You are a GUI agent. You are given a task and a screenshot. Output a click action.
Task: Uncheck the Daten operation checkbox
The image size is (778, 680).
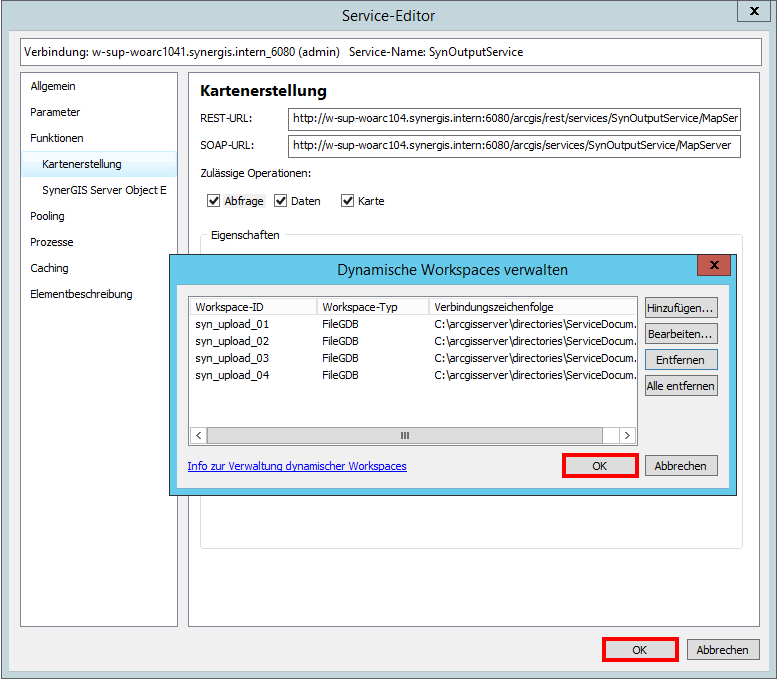pyautogui.click(x=281, y=201)
